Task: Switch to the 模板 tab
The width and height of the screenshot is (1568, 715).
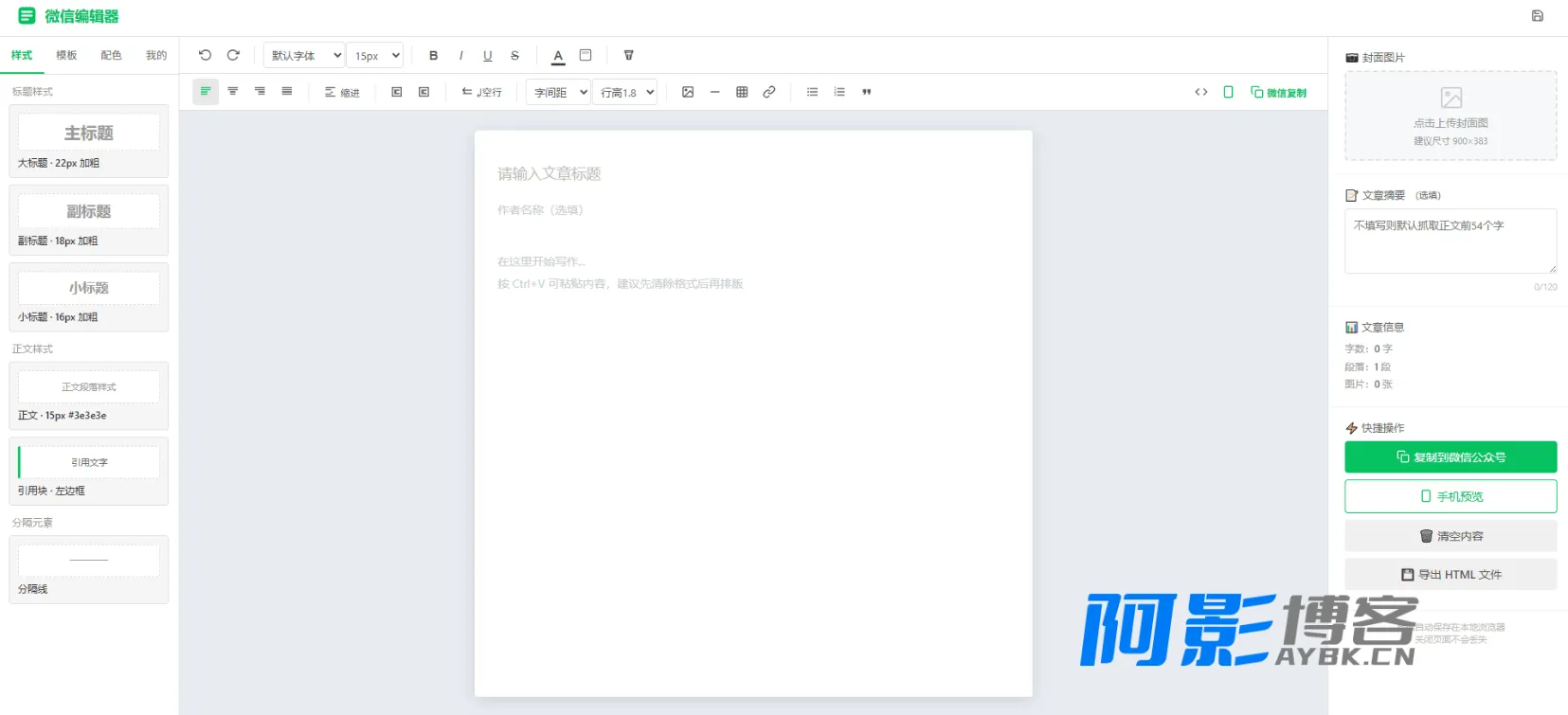Action: pos(66,56)
